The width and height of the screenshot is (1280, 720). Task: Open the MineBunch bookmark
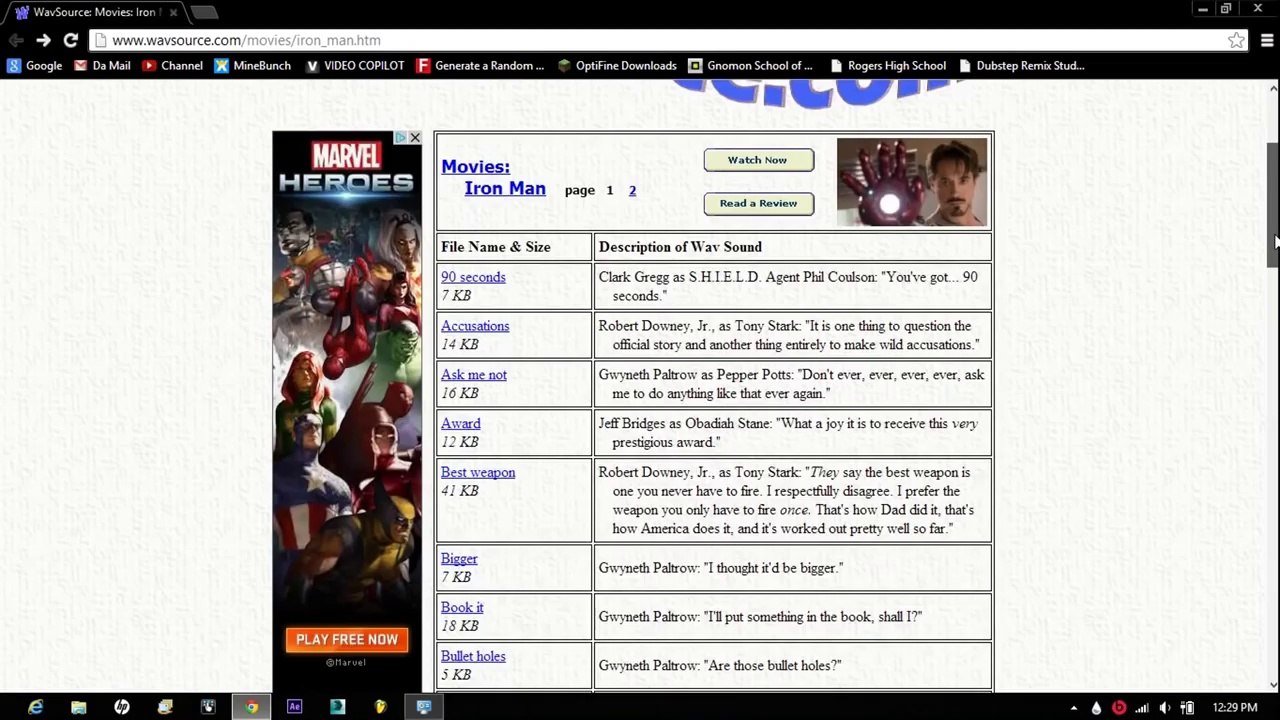[253, 66]
